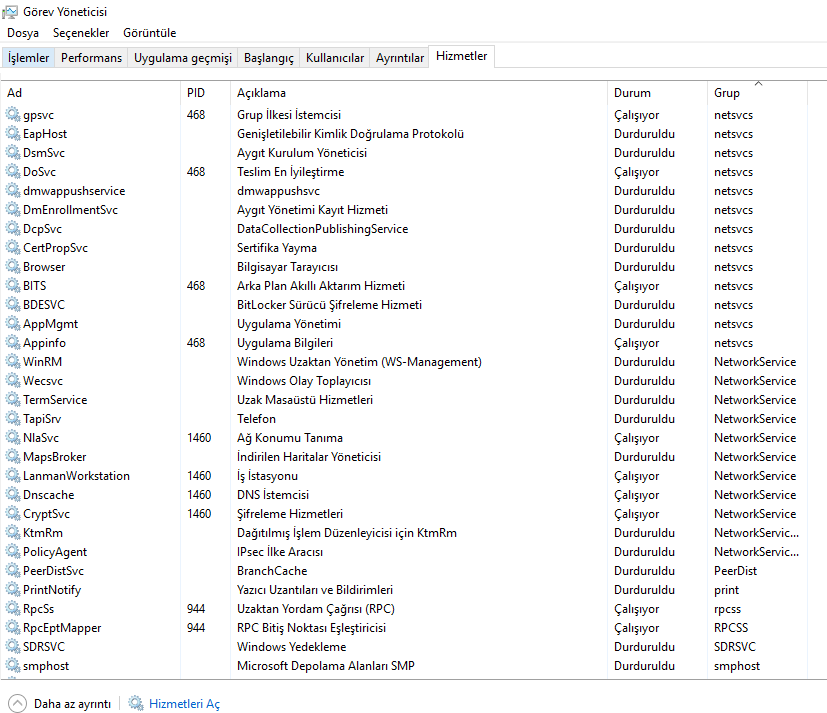Screen dimensions: 827x713
Task: Go to the Başlangıç tab
Action: coord(268,57)
